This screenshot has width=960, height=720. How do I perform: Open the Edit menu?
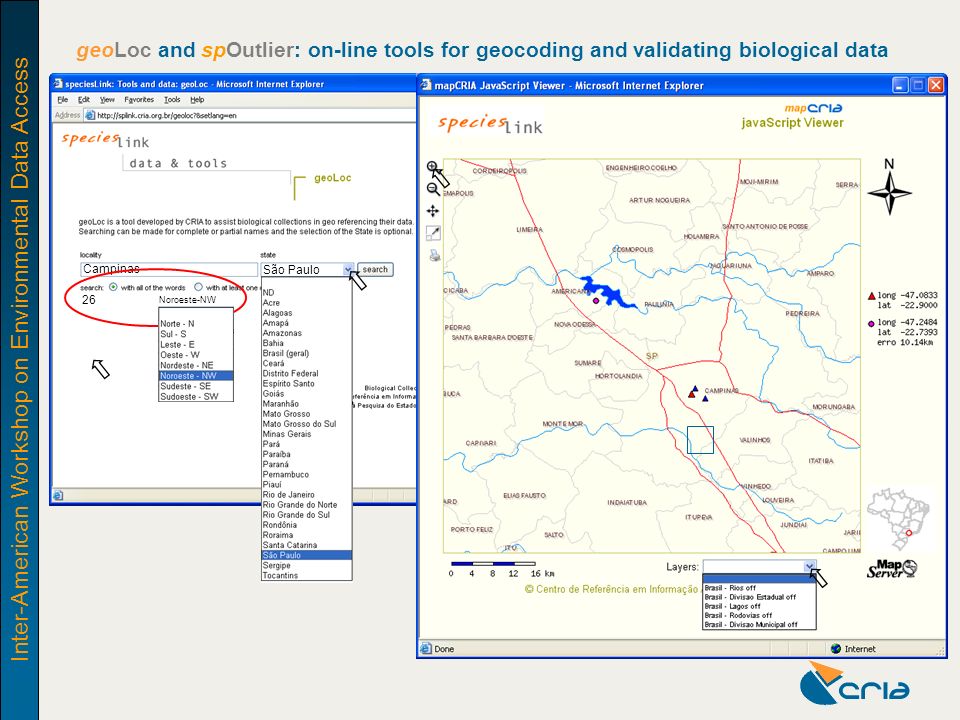[84, 99]
